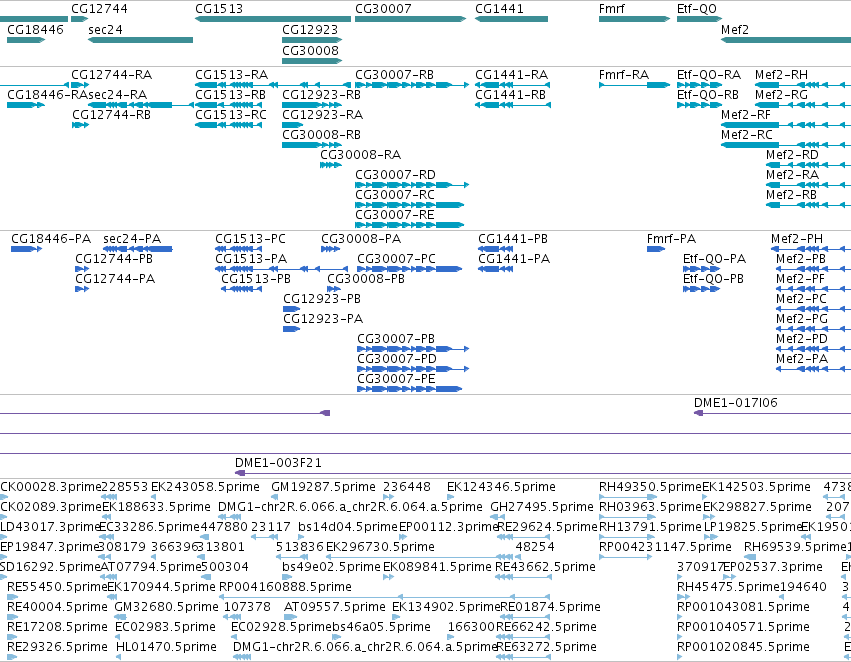Select the CG30007 gene feature
The width and height of the screenshot is (851, 662).
coord(410,19)
